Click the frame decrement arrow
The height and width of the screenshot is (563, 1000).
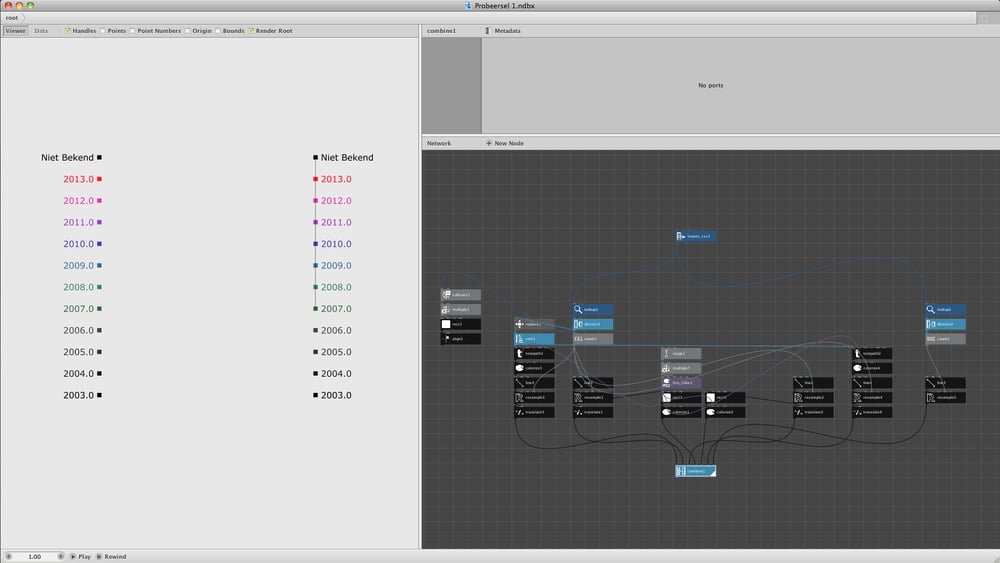(x=8, y=557)
